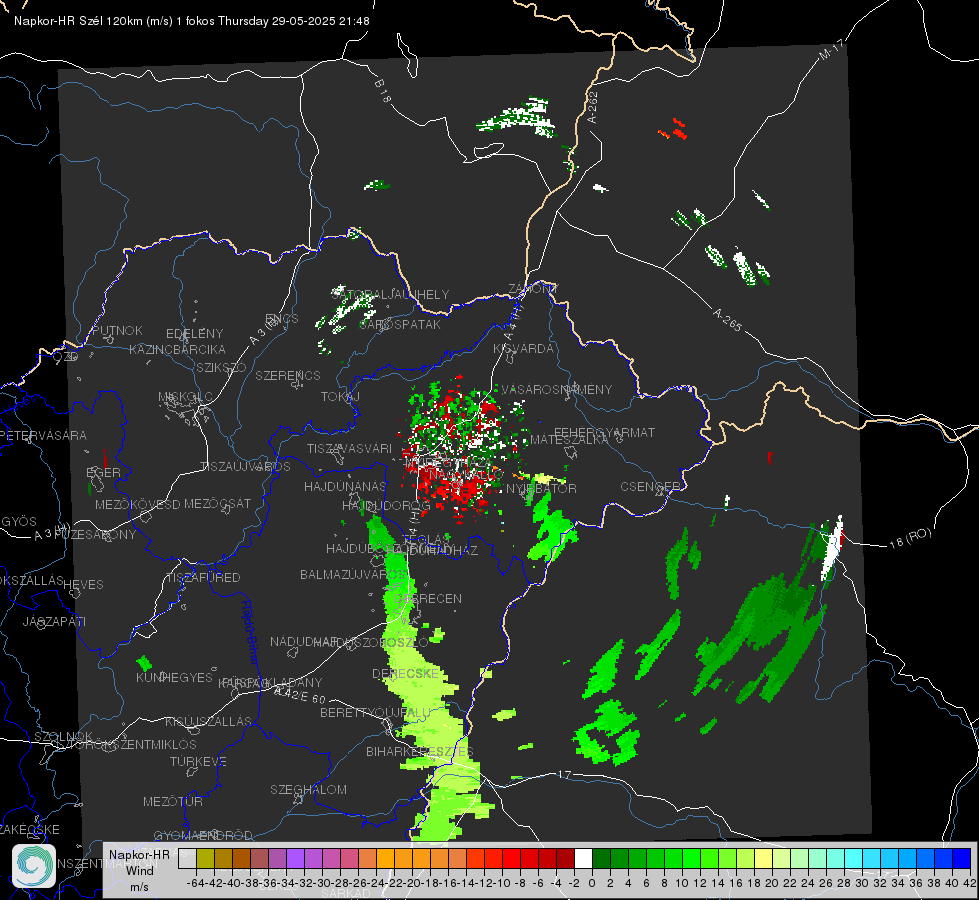
Task: Click the MÁTÉSZALKA city label
Action: 569,439
